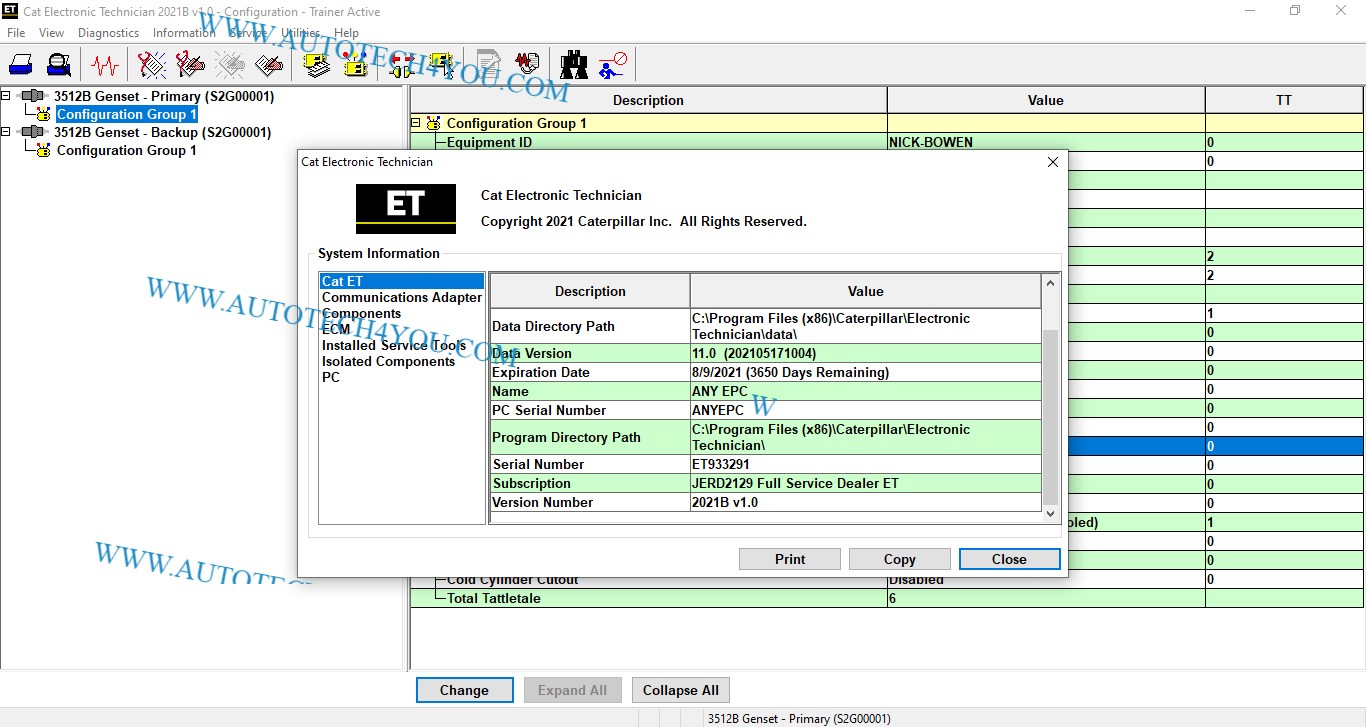
Task: Collapse the 3512B Genset - Primary tree node
Action: pyautogui.click(x=7, y=96)
